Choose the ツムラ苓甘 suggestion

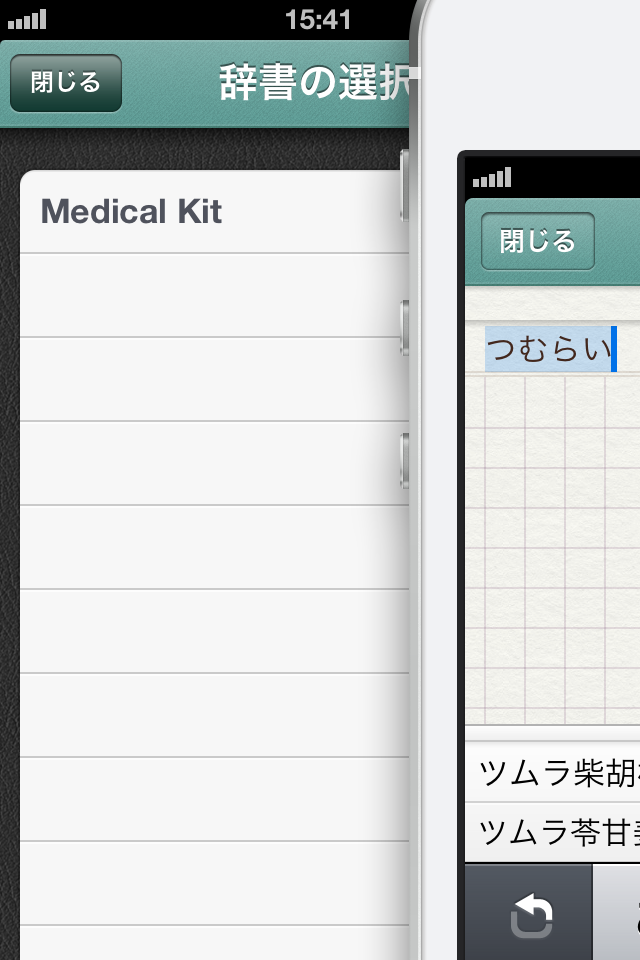(552, 833)
